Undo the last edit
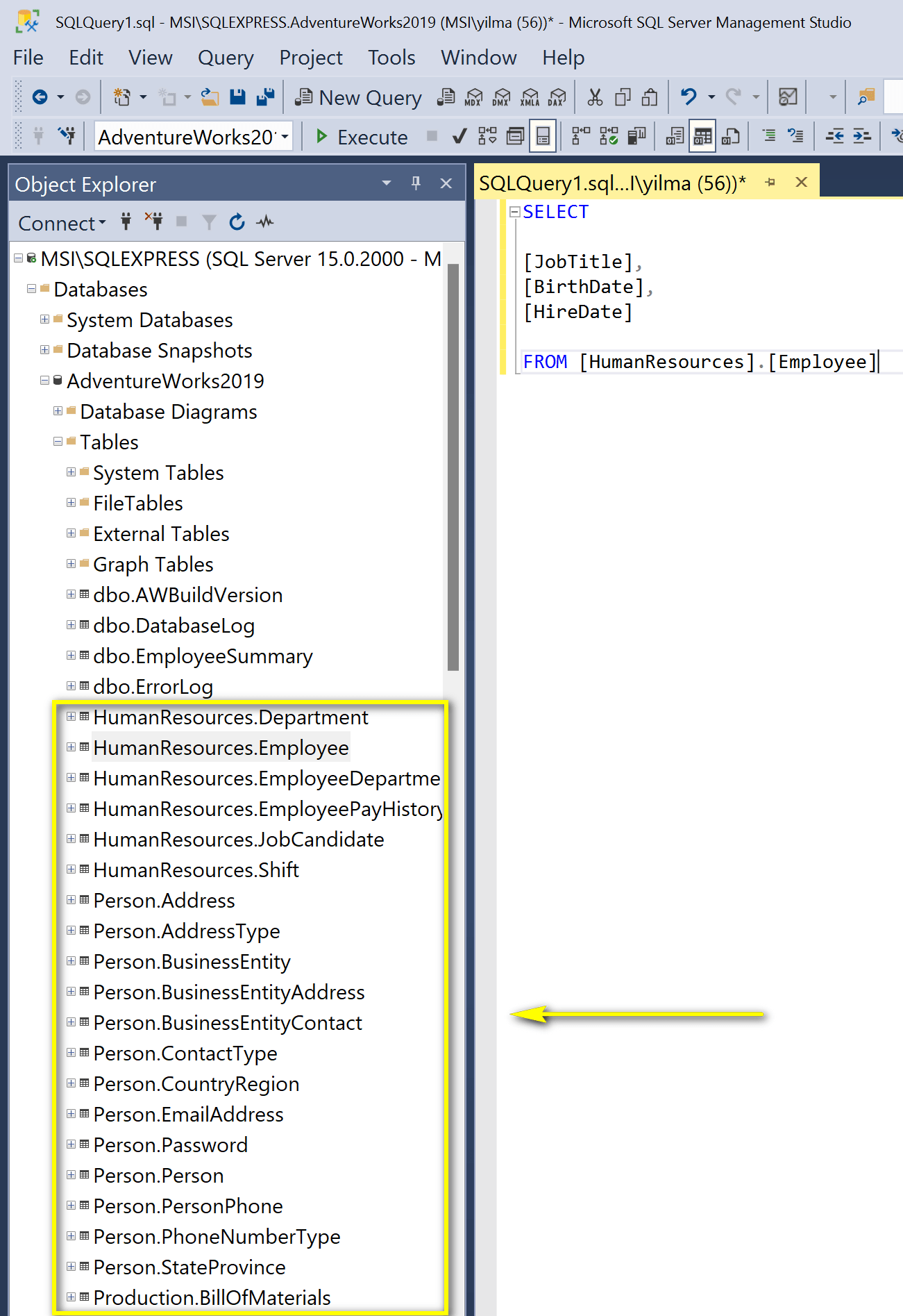 click(x=688, y=97)
